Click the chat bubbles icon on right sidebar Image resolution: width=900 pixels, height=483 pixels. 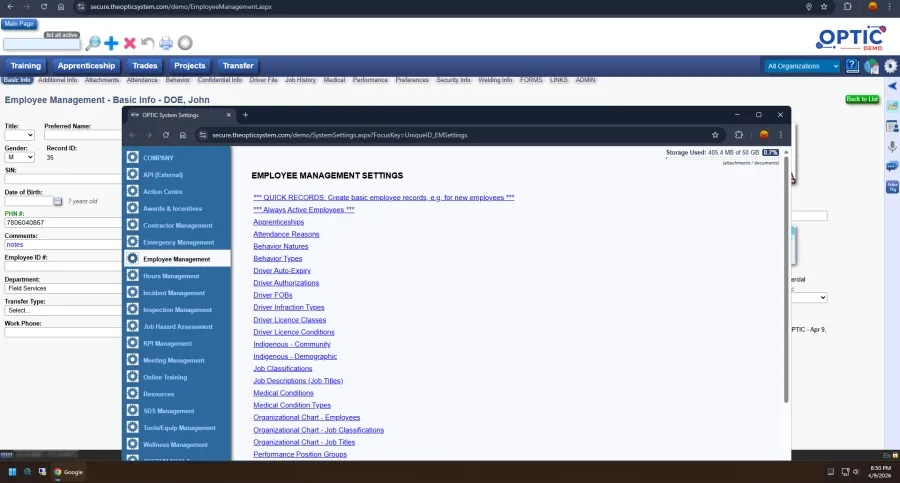click(x=892, y=167)
